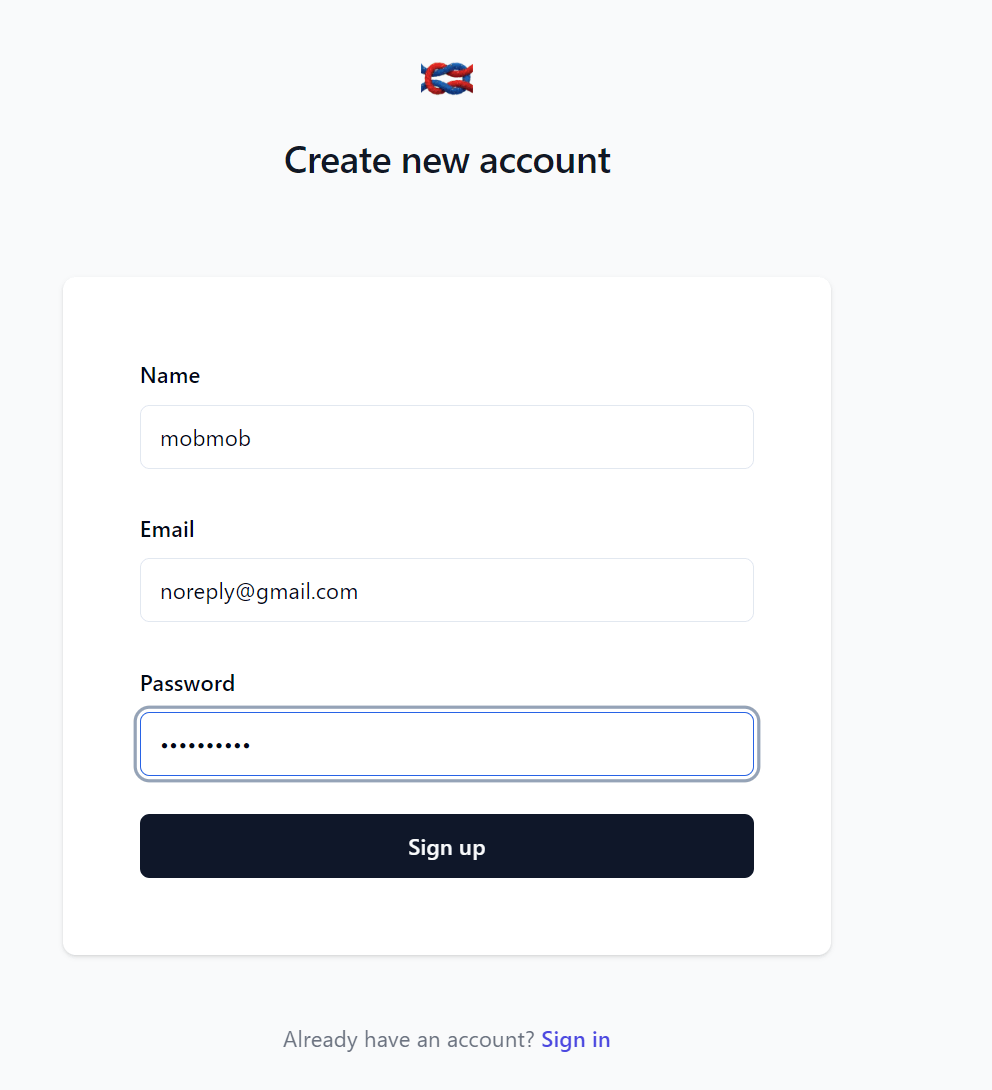This screenshot has height=1090, width=992.
Task: Focus the Password input field
Action: [x=447, y=744]
